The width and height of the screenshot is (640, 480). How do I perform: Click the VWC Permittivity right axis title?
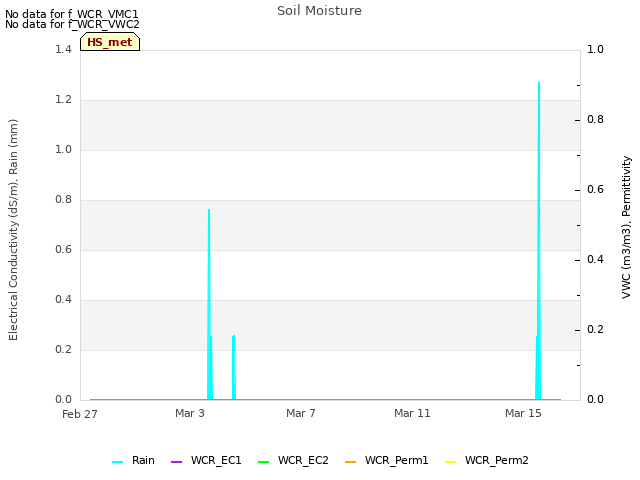(x=627, y=227)
